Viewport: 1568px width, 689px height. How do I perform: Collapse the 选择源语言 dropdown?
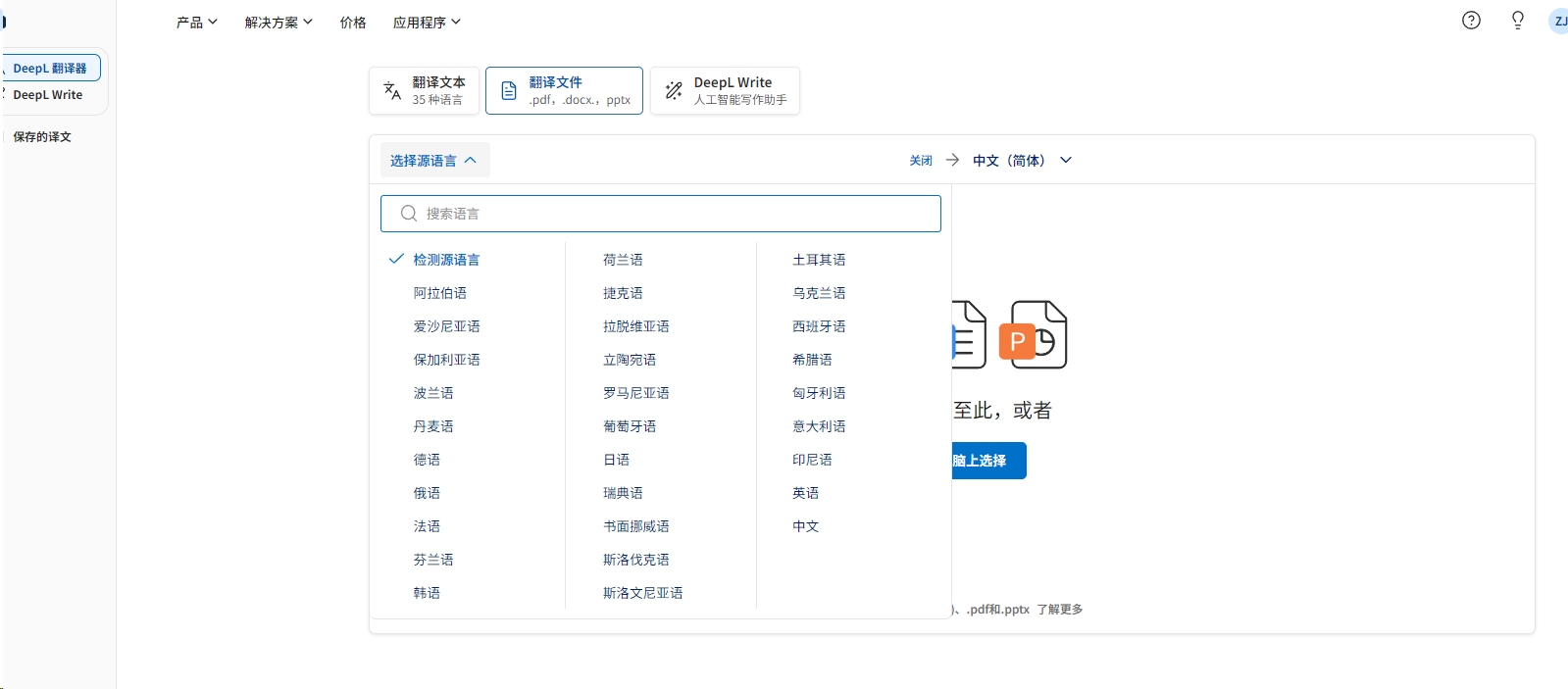pos(434,161)
